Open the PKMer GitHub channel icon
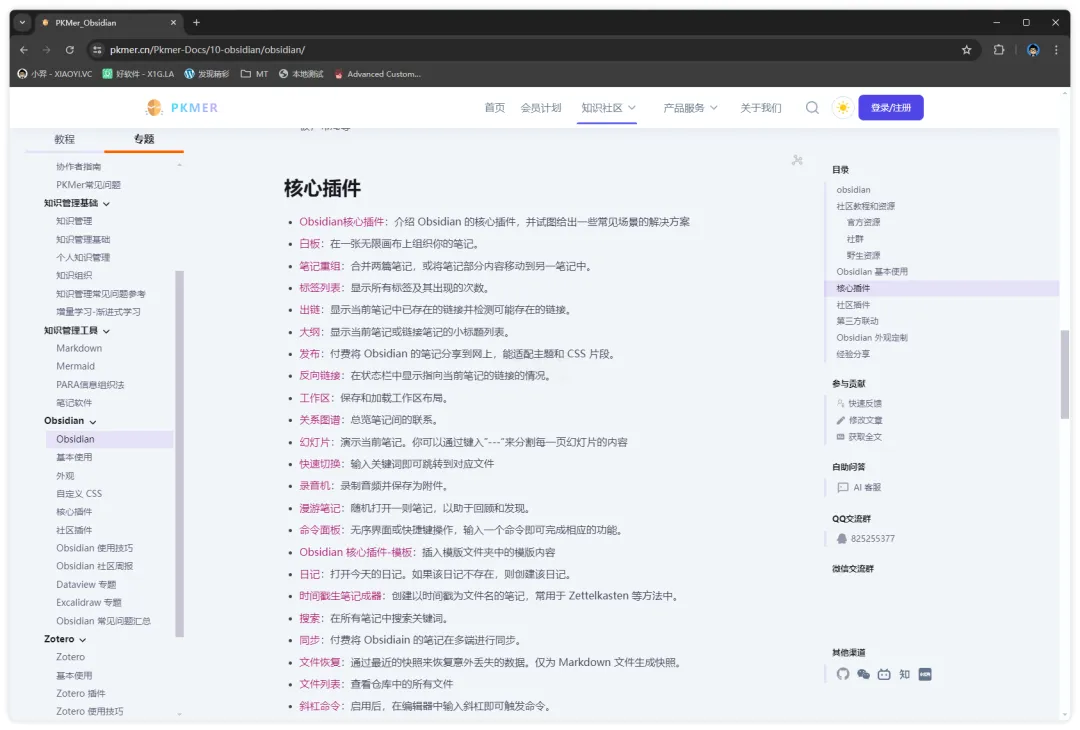 pyautogui.click(x=843, y=674)
